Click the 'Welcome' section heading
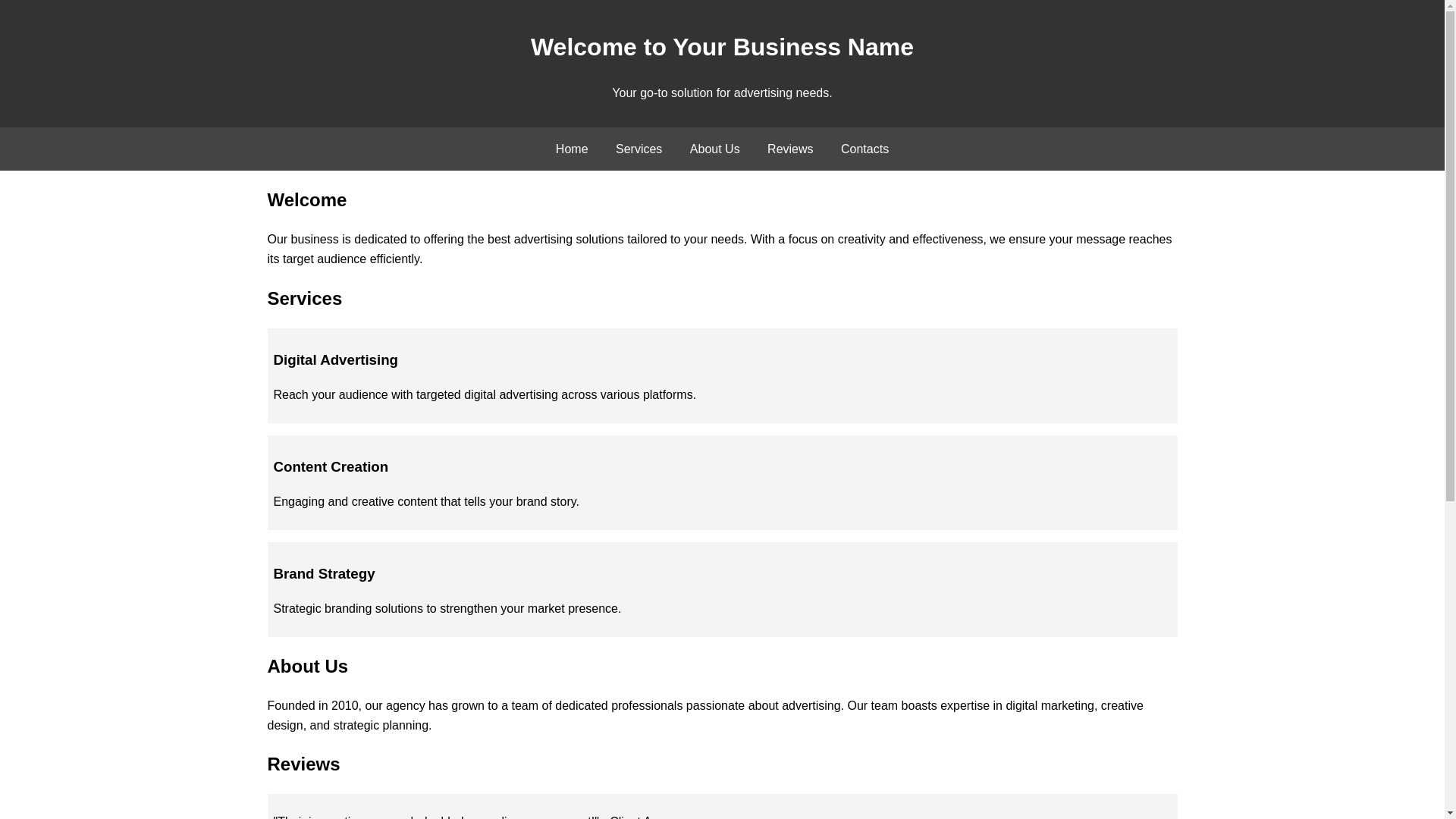 (306, 200)
